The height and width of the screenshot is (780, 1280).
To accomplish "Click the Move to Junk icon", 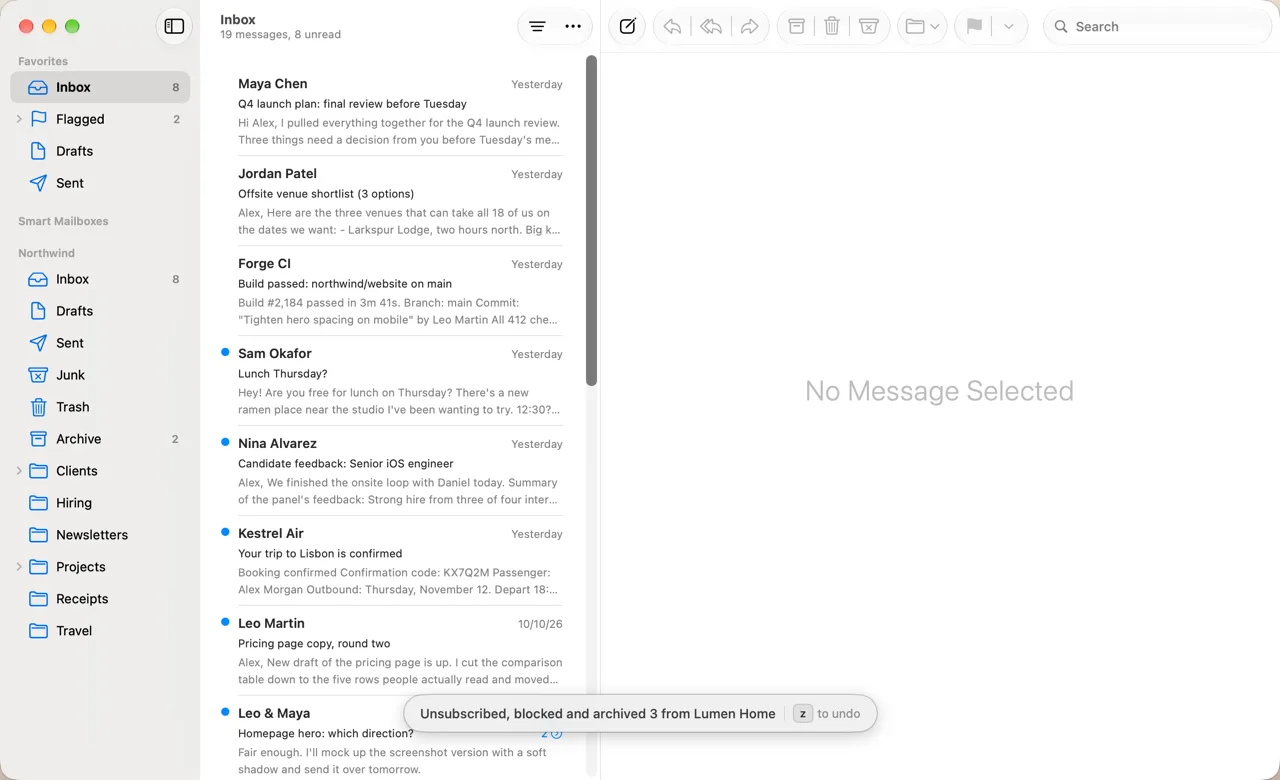I will (869, 27).
